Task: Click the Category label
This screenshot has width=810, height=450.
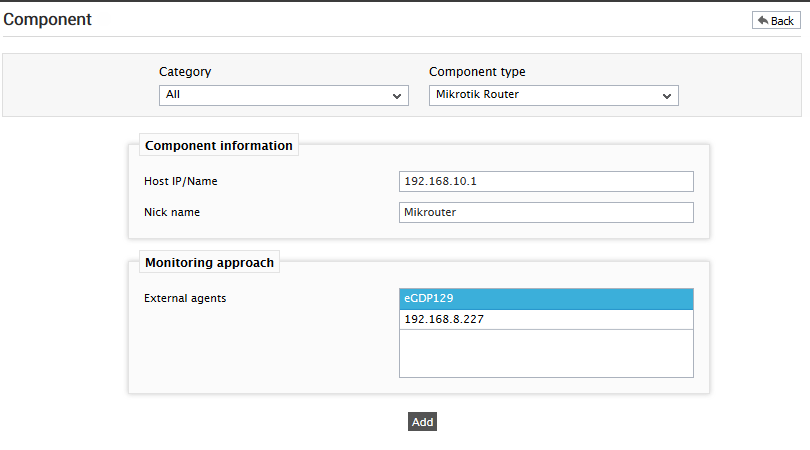Action: [185, 72]
